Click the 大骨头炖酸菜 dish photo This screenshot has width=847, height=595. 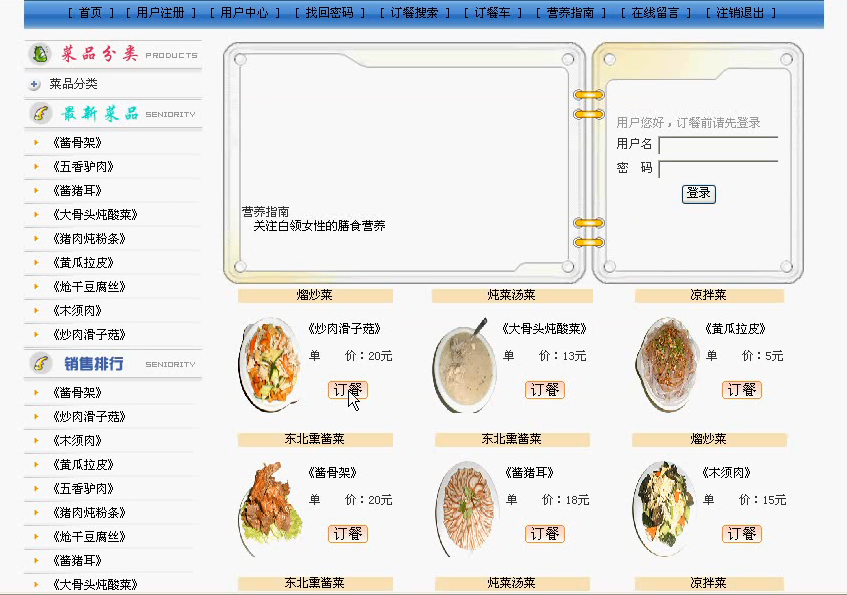(x=465, y=365)
